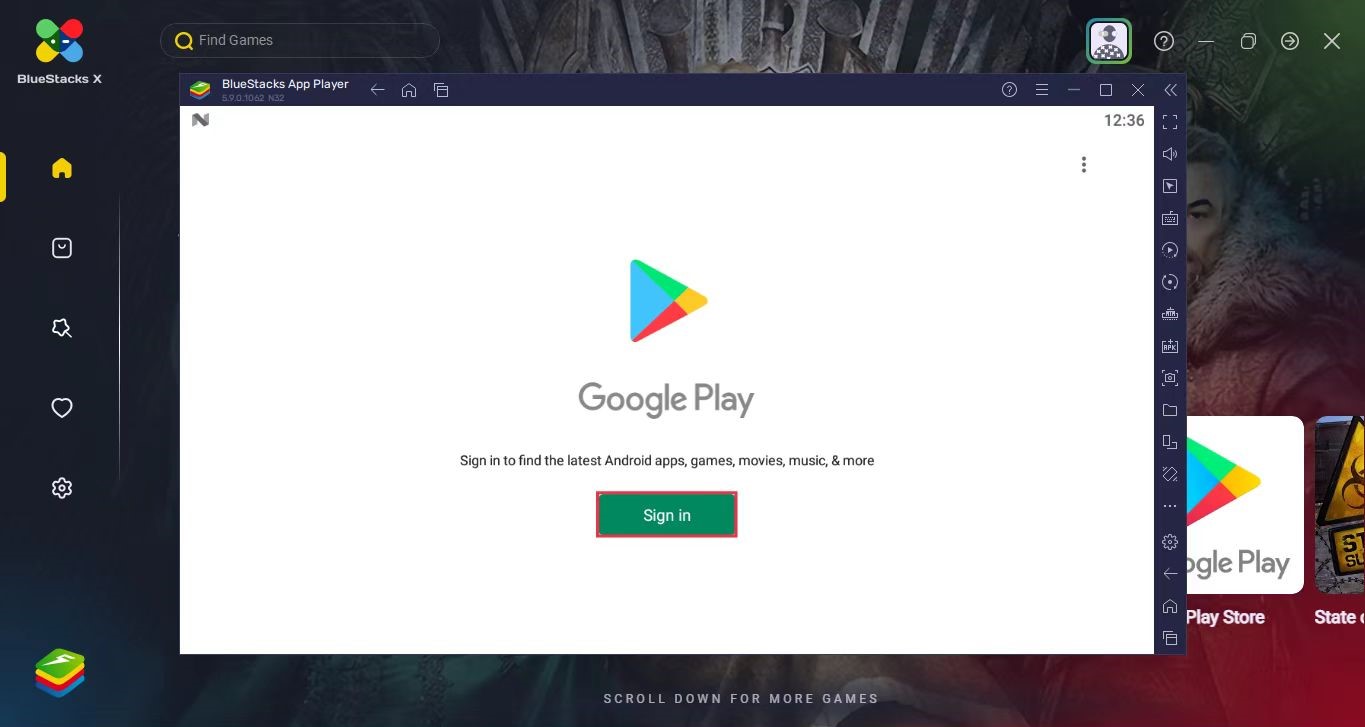Click the Google Play logo triangle
The height and width of the screenshot is (727, 1365).
pyautogui.click(x=668, y=301)
